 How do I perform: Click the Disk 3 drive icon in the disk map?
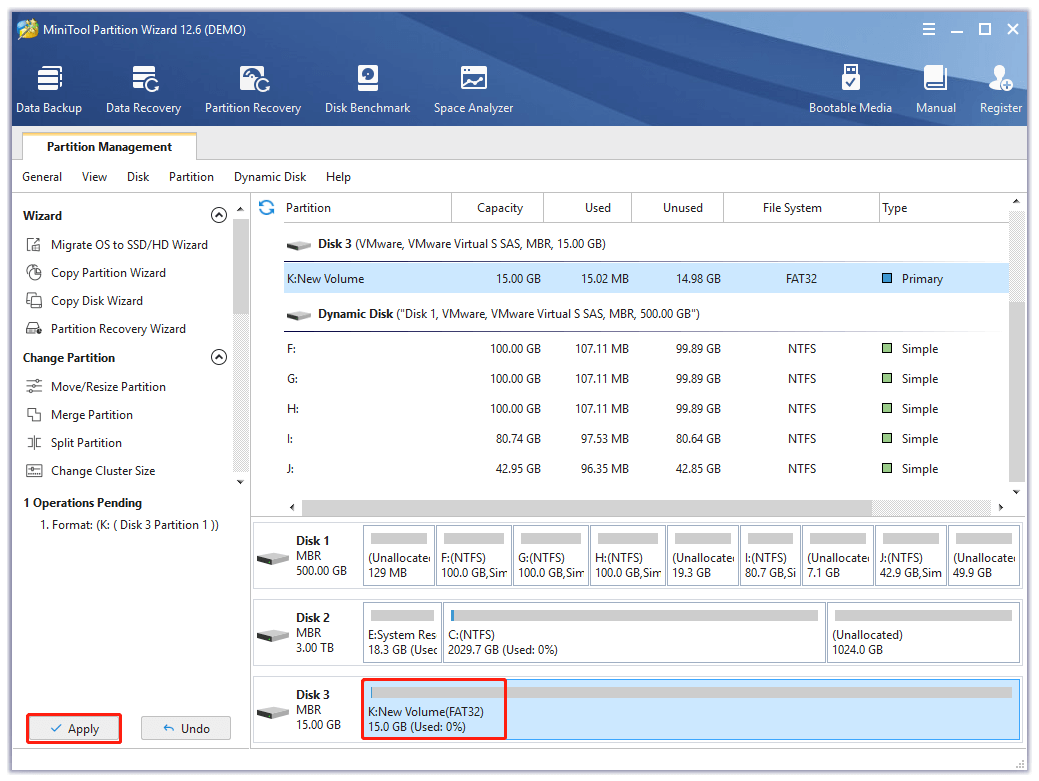(x=273, y=712)
